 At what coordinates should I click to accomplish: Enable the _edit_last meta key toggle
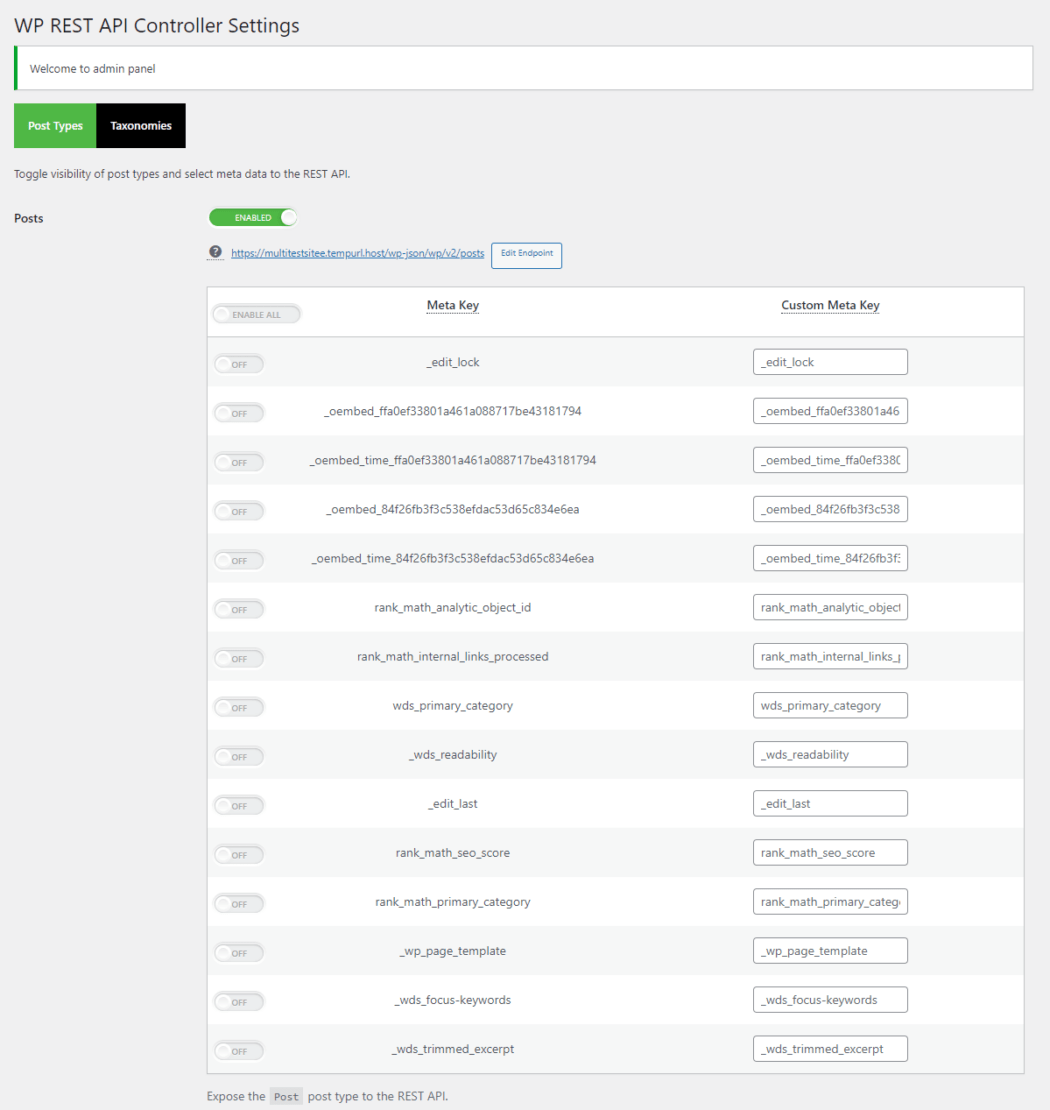tap(239, 806)
